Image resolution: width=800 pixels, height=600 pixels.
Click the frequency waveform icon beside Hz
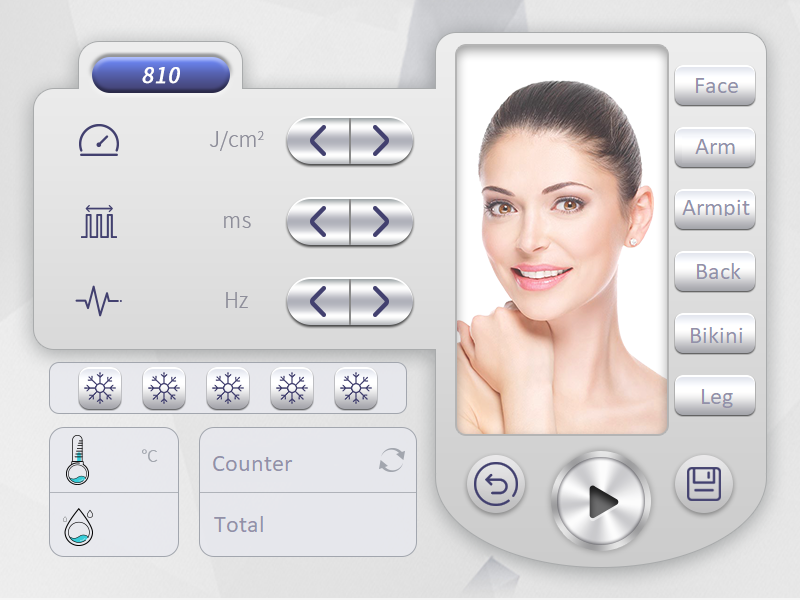tap(97, 299)
